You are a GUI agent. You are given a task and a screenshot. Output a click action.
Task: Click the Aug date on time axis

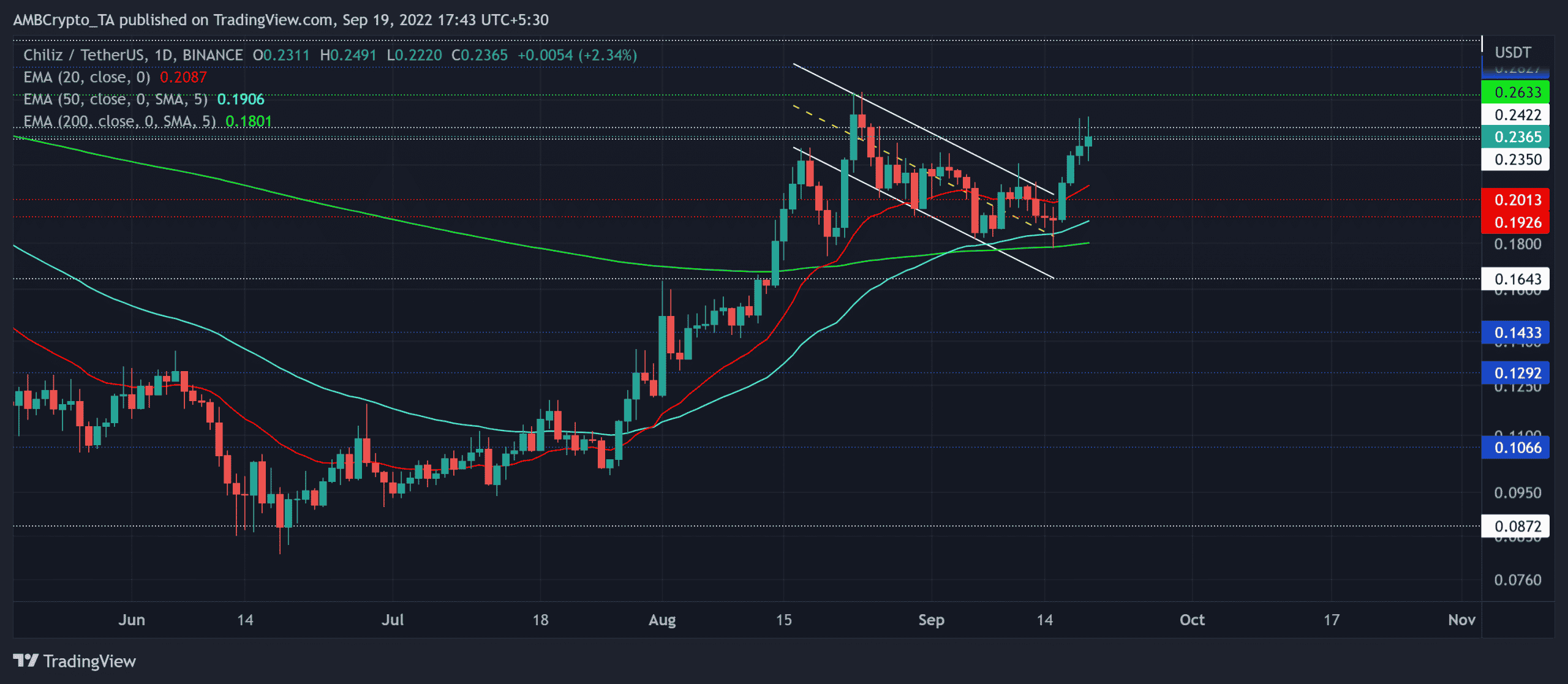click(x=662, y=620)
